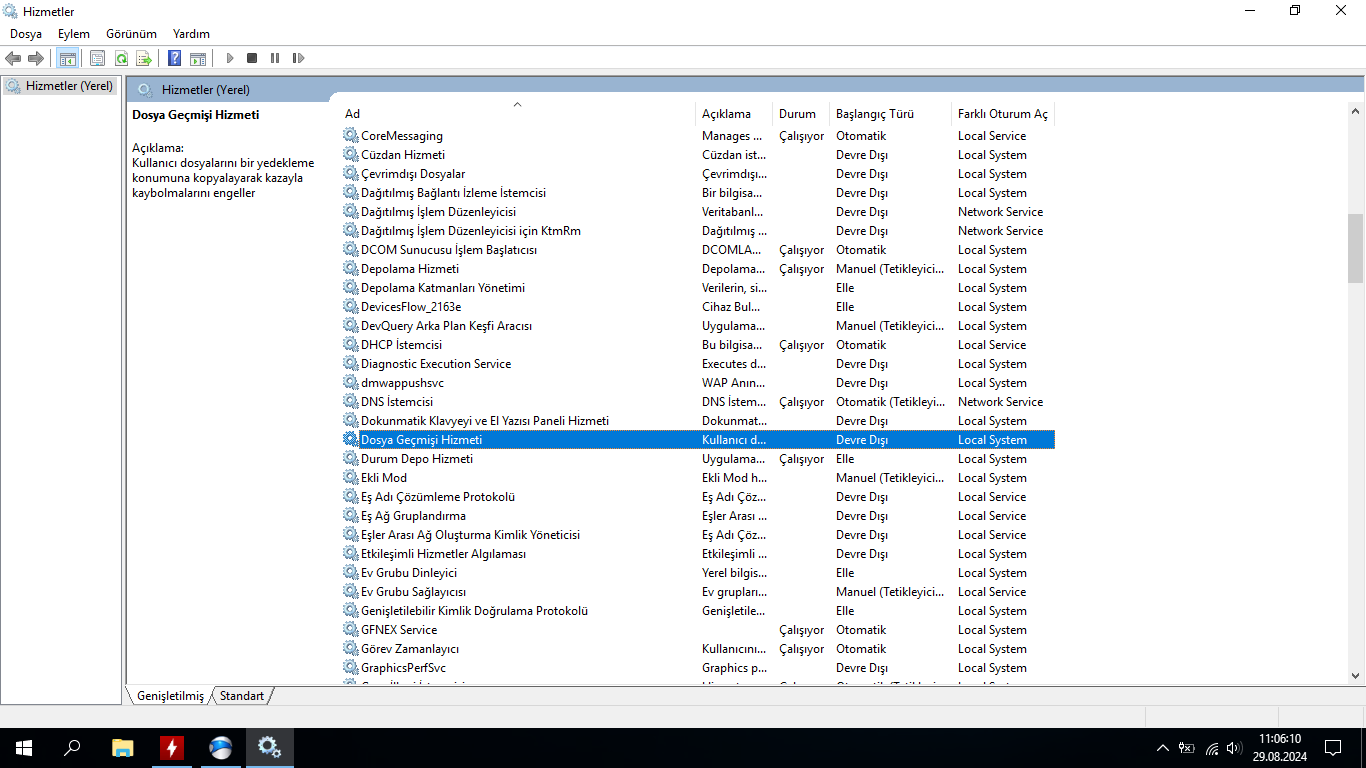1366x768 pixels.
Task: Select Genişletilebilir Kimlik Doğrulama Protokolü row
Action: (x=698, y=610)
